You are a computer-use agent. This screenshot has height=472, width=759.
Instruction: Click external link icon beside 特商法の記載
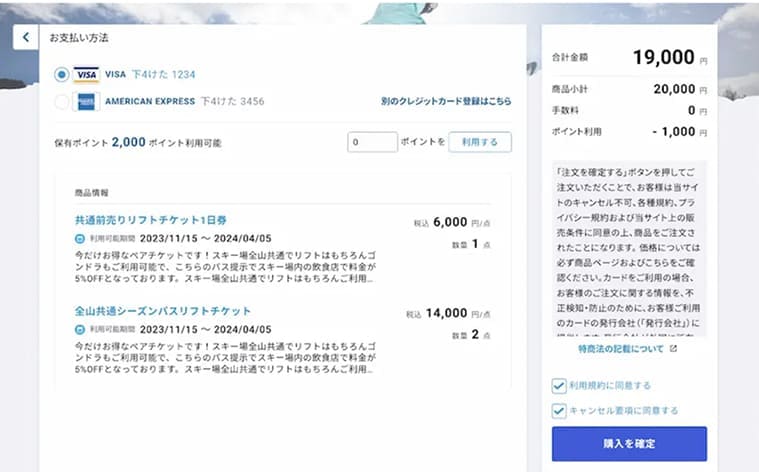point(673,349)
